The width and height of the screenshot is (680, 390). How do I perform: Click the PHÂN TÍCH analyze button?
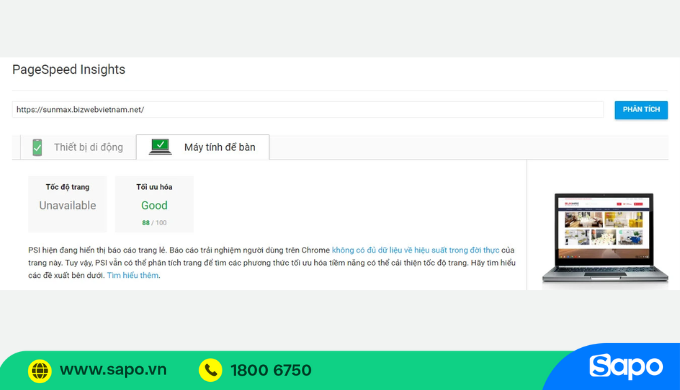coord(641,110)
